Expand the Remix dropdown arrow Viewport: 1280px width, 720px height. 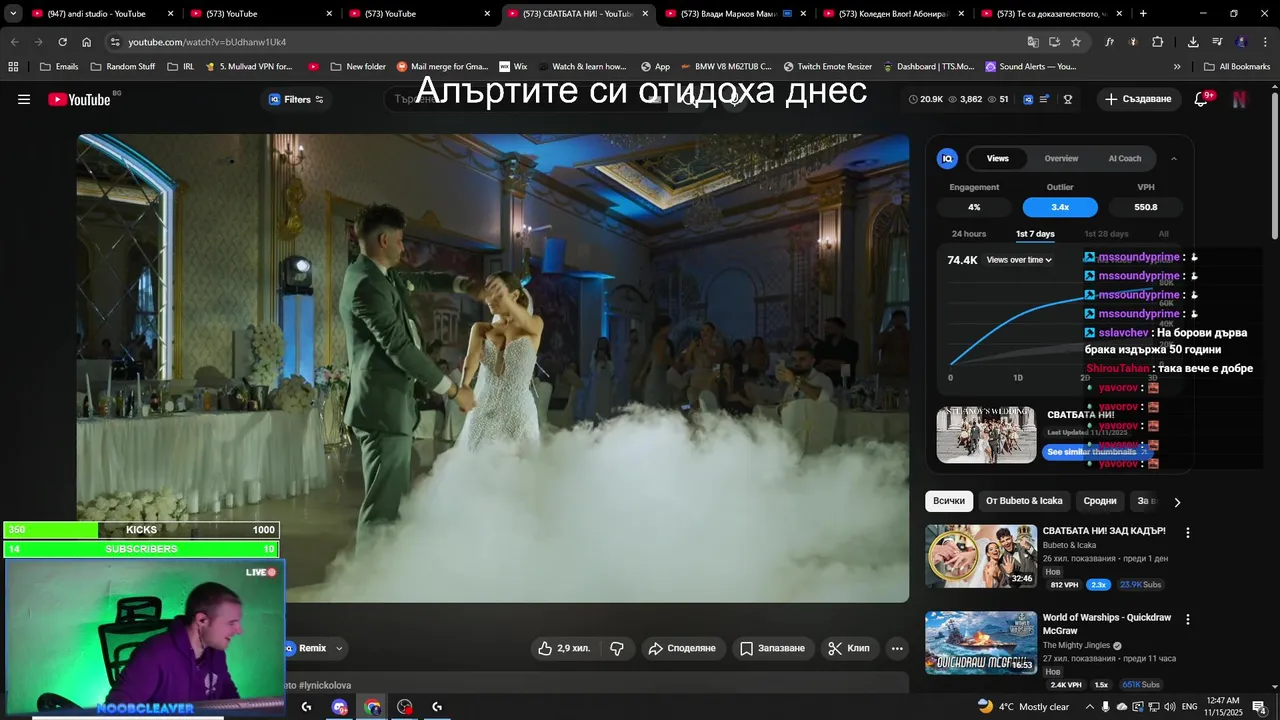339,648
